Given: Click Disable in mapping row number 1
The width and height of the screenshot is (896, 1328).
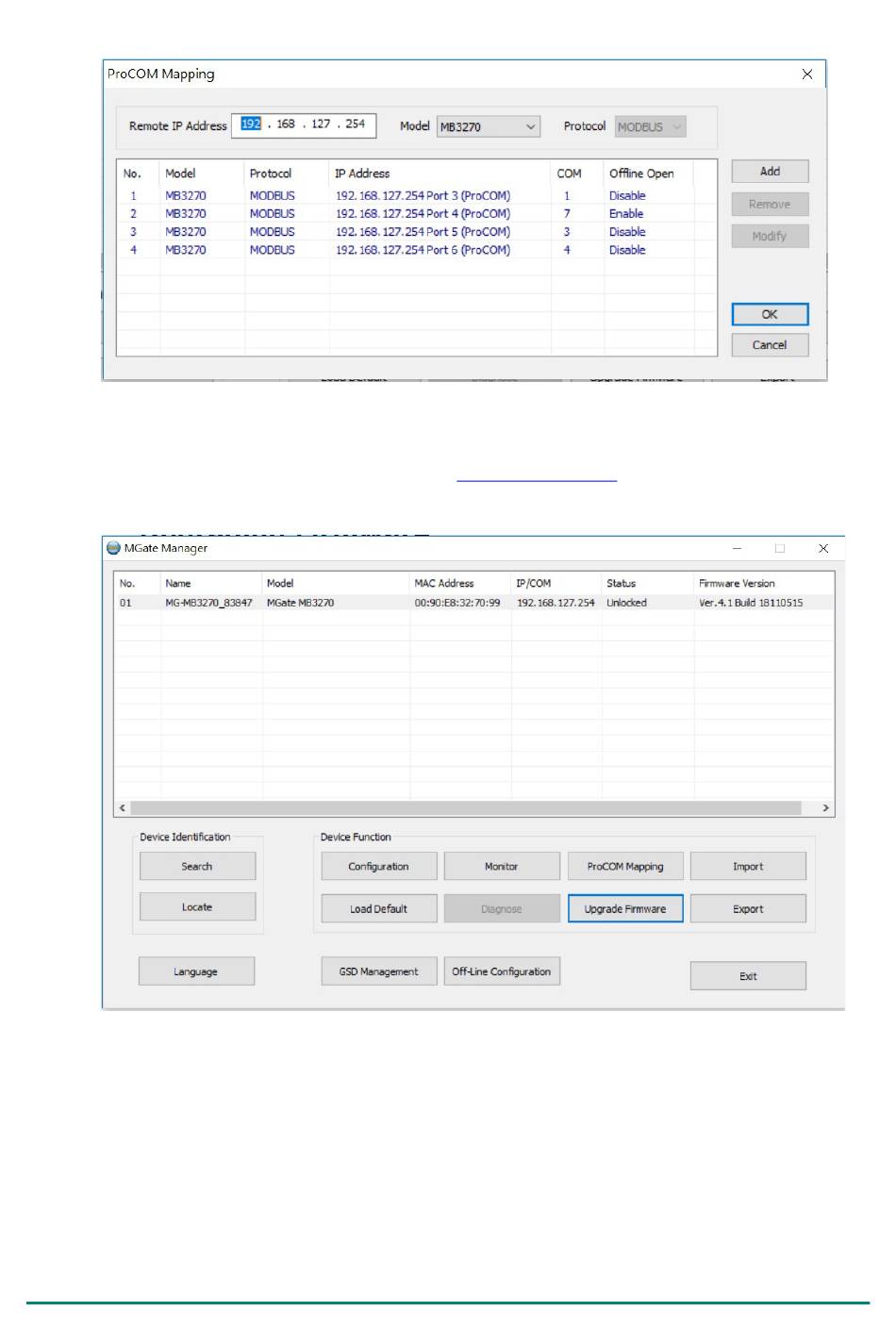Looking at the screenshot, I should click(x=627, y=196).
